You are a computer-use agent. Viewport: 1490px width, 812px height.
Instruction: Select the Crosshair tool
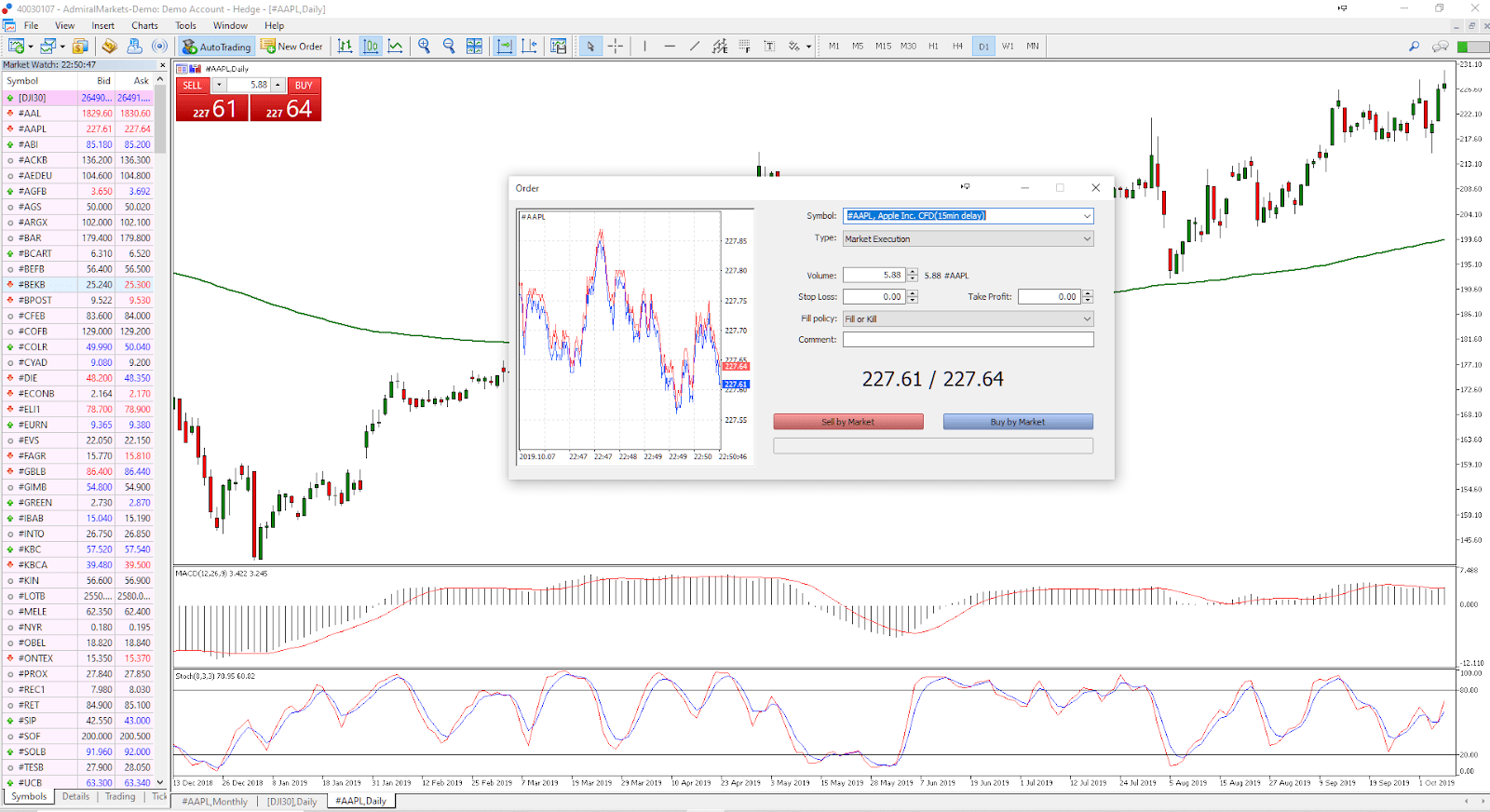tap(616, 46)
